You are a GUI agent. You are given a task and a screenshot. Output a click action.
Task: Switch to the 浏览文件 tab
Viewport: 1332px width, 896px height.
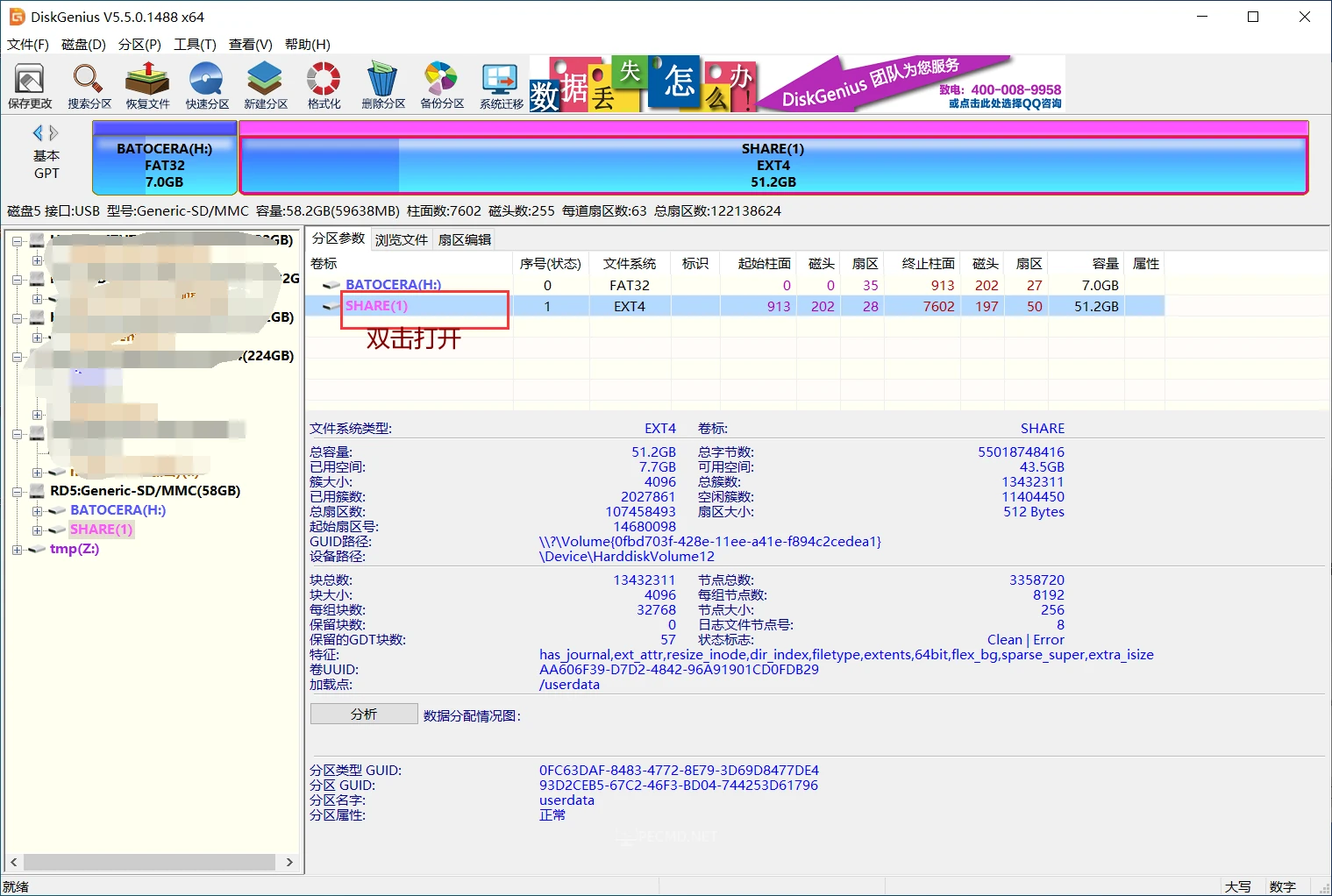pos(402,239)
